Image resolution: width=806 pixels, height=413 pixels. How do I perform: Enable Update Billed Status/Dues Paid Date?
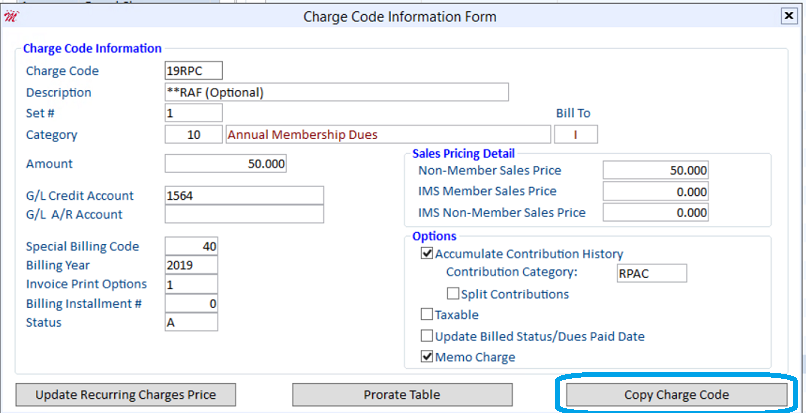(427, 336)
